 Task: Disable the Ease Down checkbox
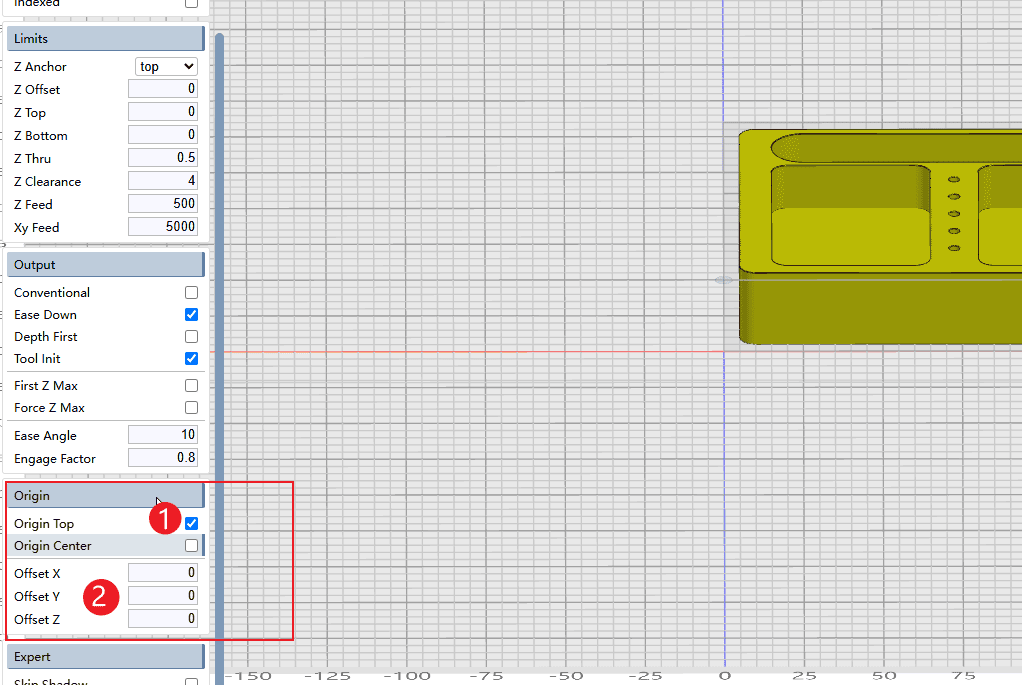point(191,315)
